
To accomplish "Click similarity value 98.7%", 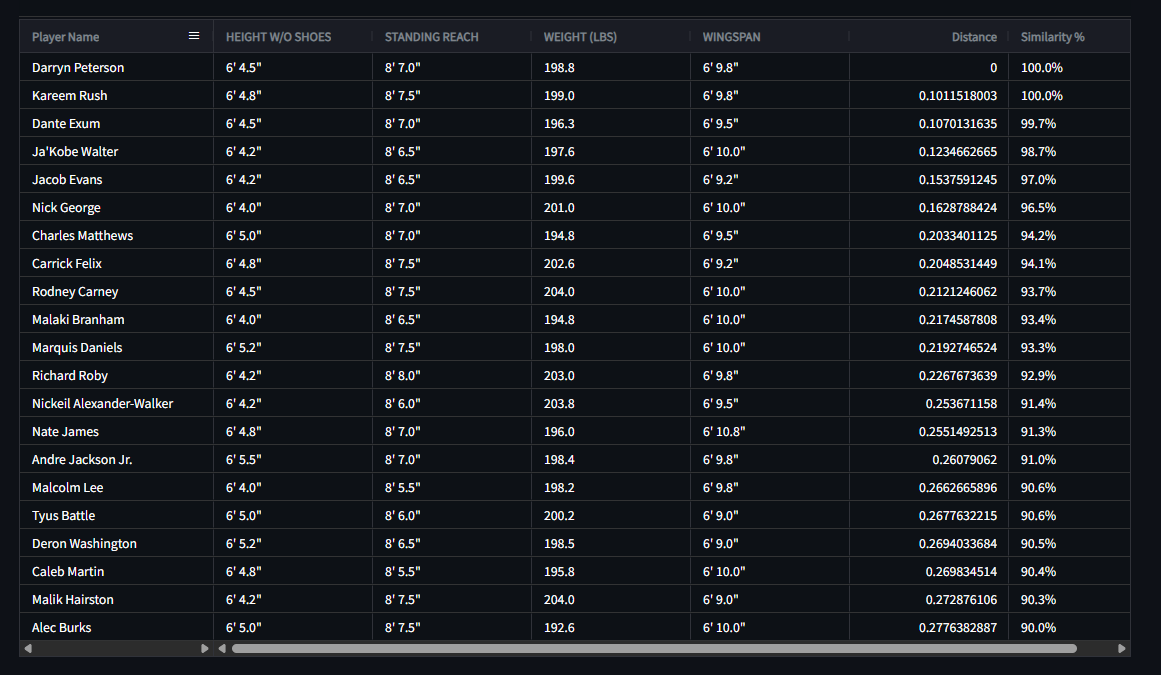I will point(1038,152).
